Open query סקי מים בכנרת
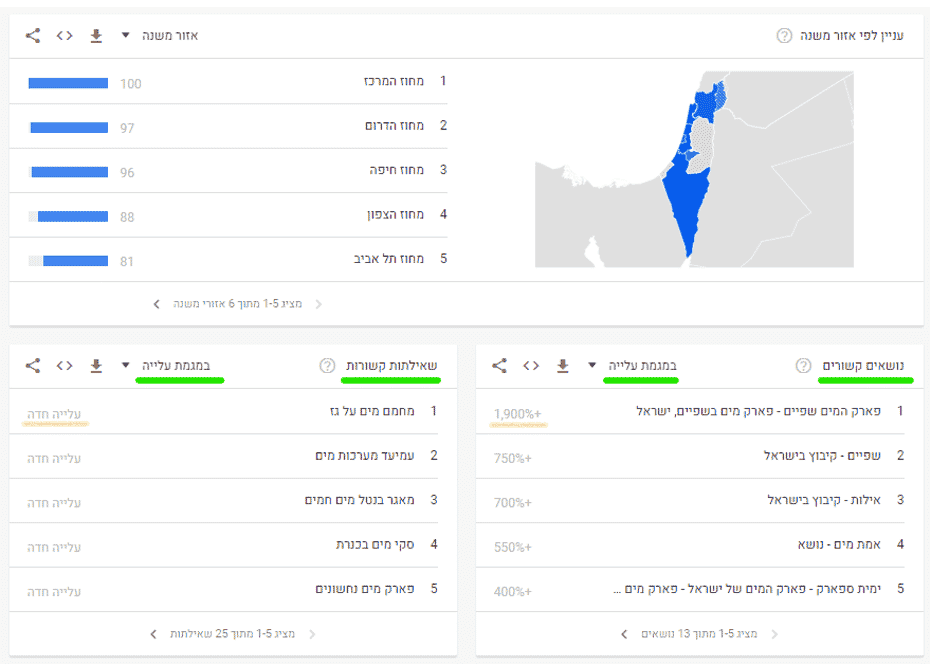 (375, 544)
